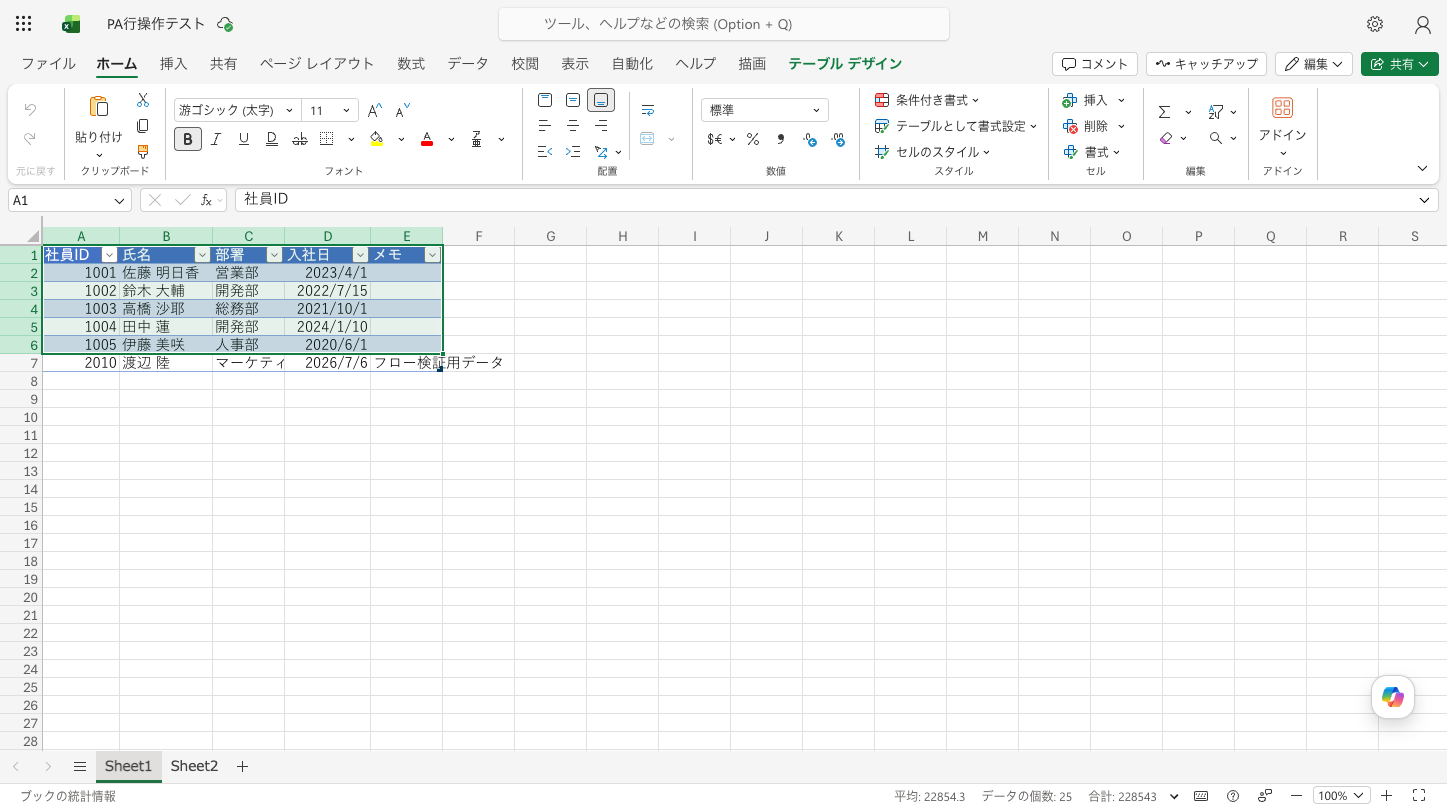Open the 編集 mode button
This screenshot has width=1447, height=806.
pos(1314,64)
